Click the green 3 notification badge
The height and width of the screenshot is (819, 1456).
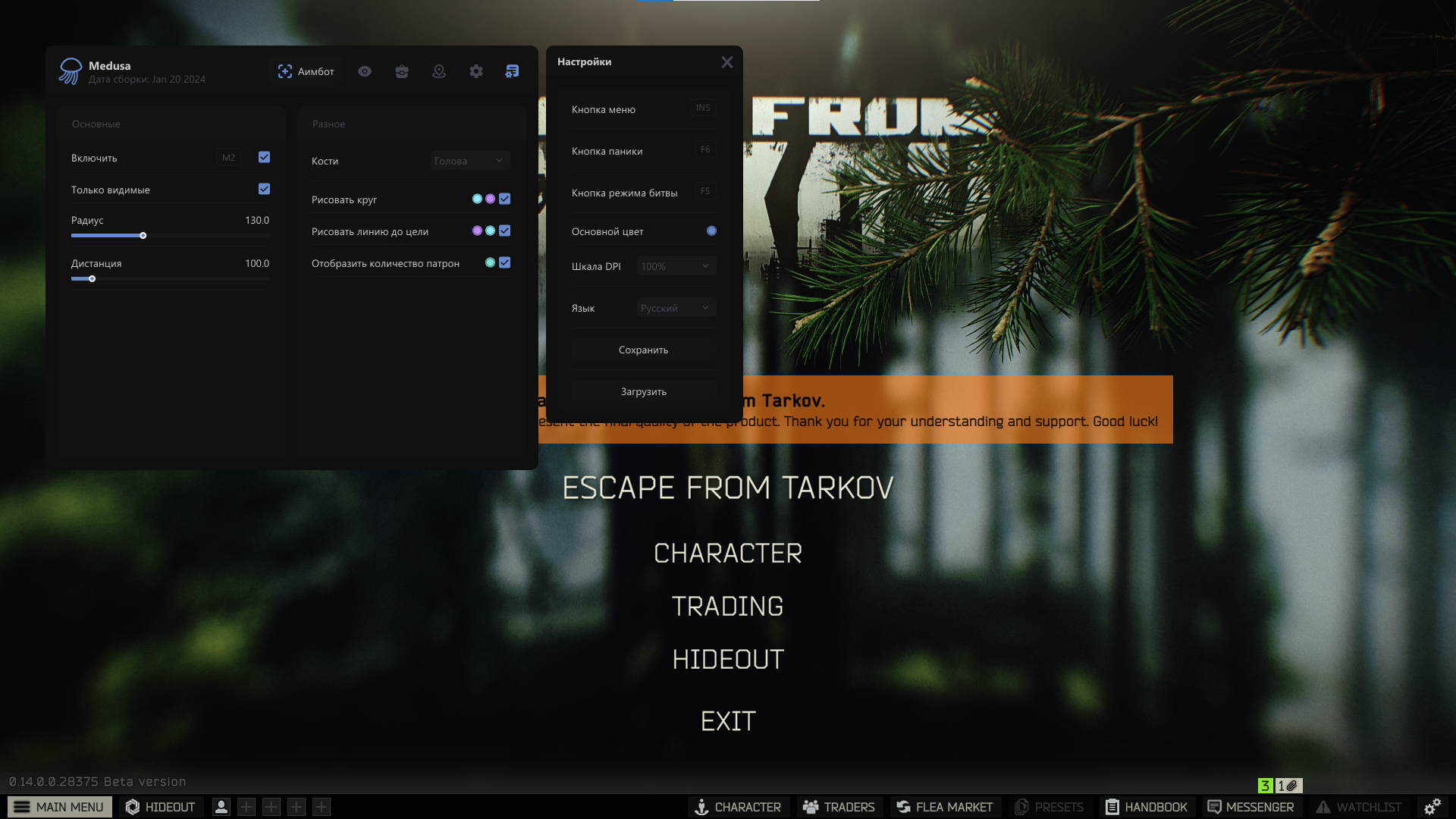click(x=1265, y=786)
